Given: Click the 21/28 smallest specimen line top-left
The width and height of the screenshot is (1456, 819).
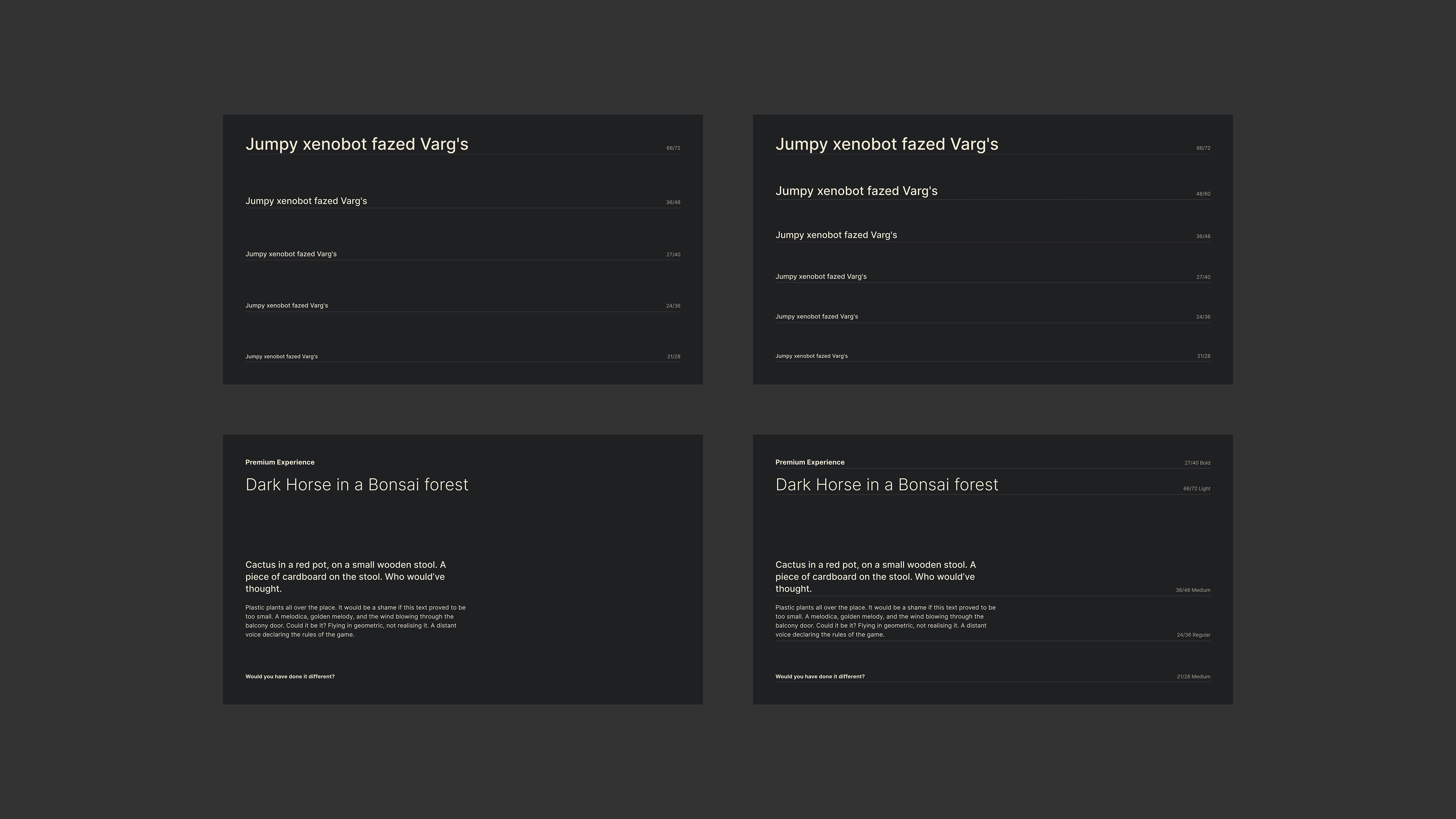Looking at the screenshot, I should coord(281,356).
